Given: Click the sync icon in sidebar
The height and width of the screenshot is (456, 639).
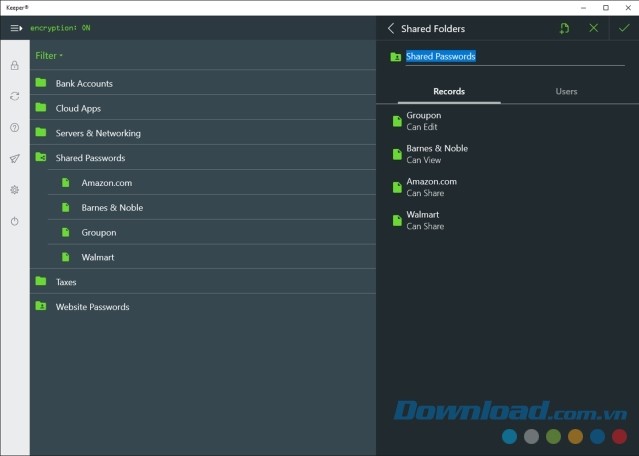Looking at the screenshot, I should point(14,96).
